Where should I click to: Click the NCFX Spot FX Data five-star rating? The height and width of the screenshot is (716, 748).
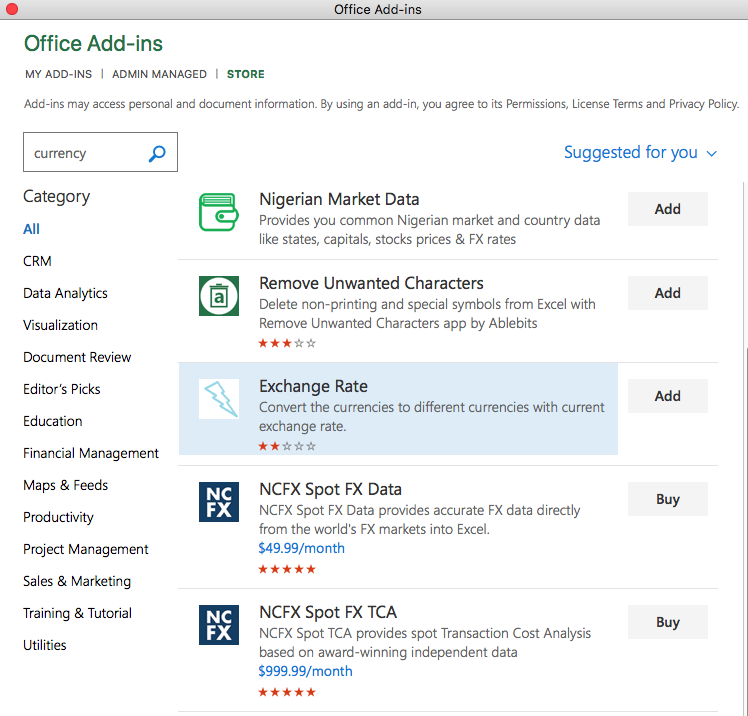point(287,569)
